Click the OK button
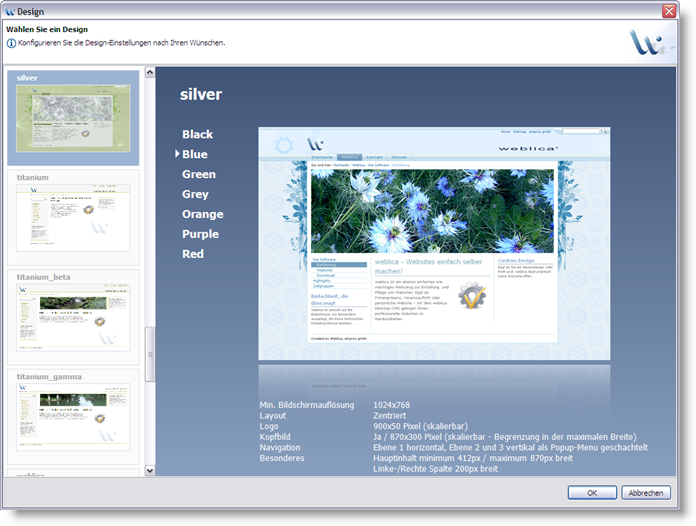Viewport: 696px width, 526px height. [x=592, y=493]
